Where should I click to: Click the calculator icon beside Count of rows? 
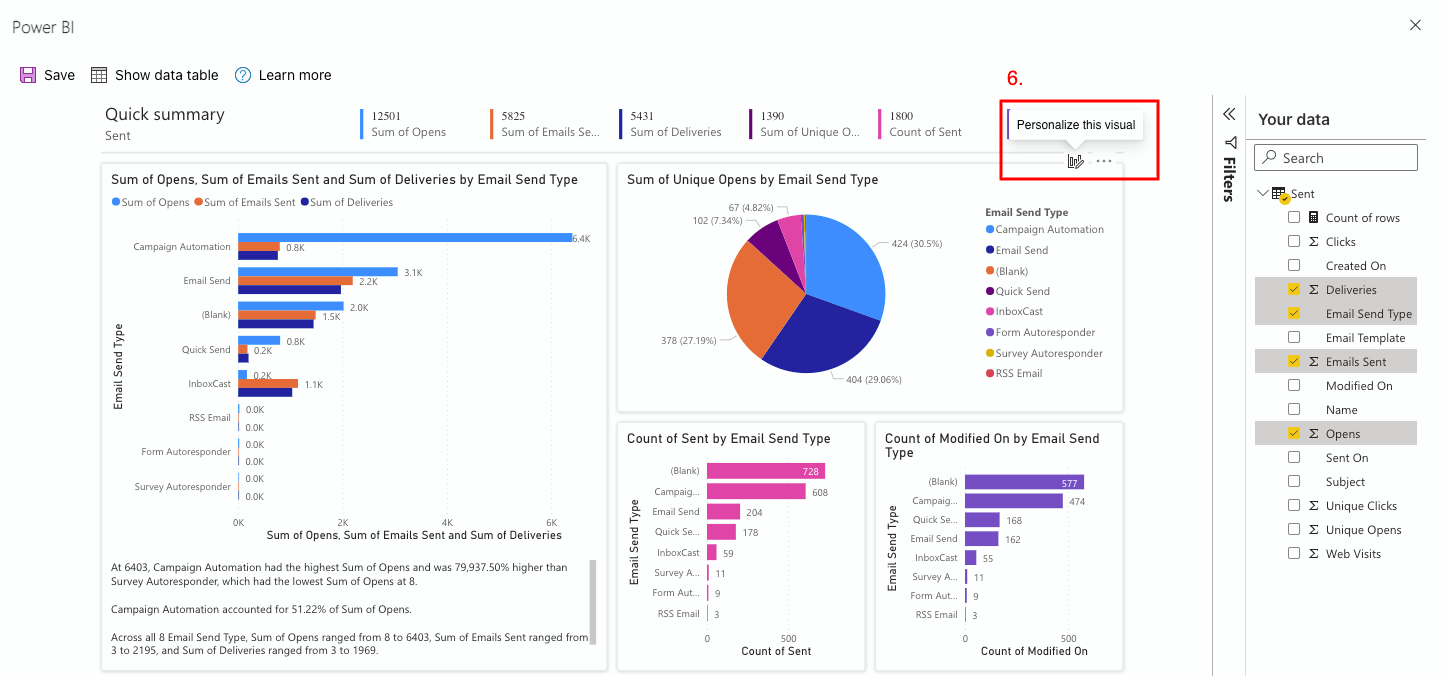(1313, 218)
